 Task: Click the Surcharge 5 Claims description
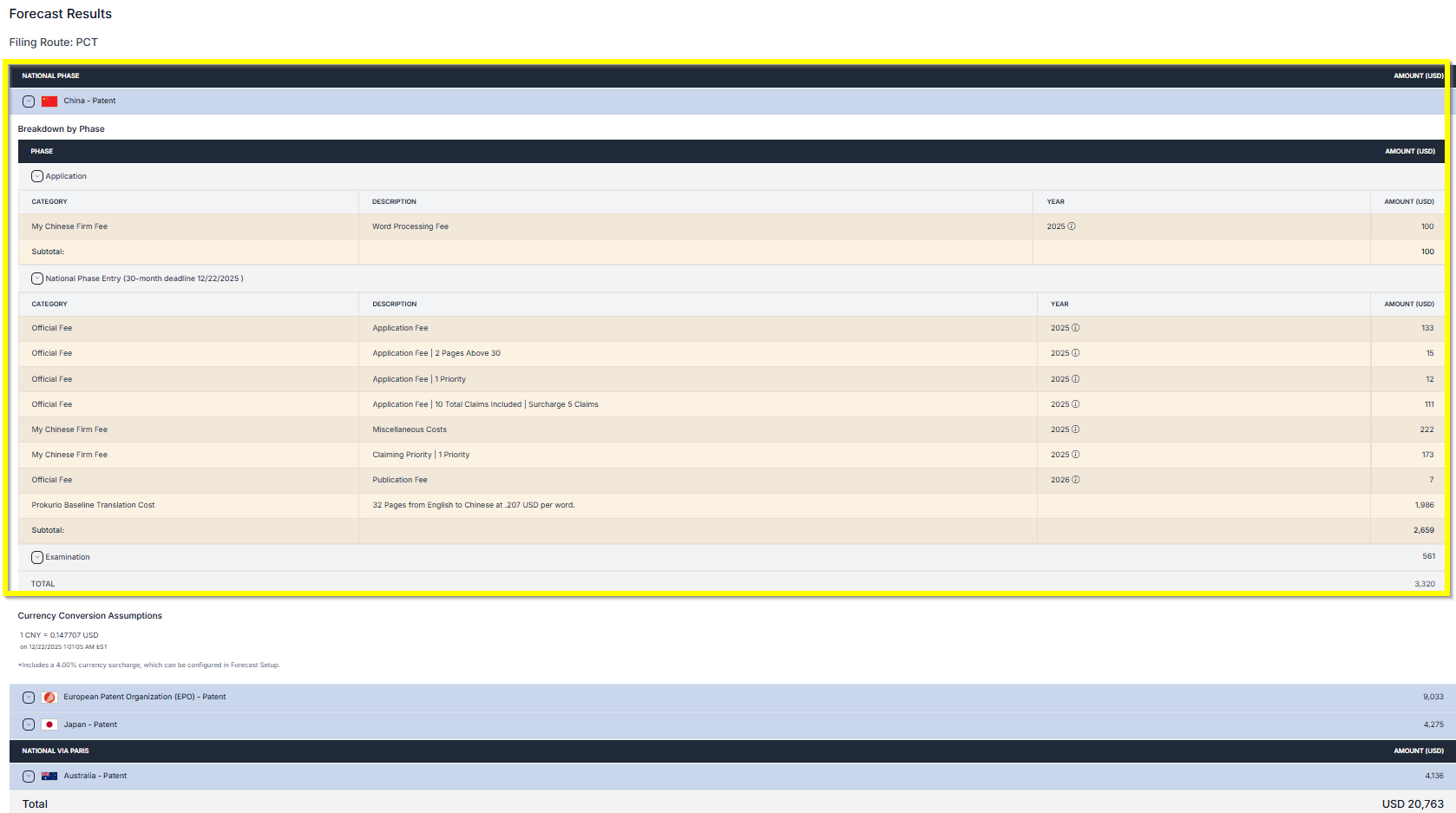pos(563,404)
